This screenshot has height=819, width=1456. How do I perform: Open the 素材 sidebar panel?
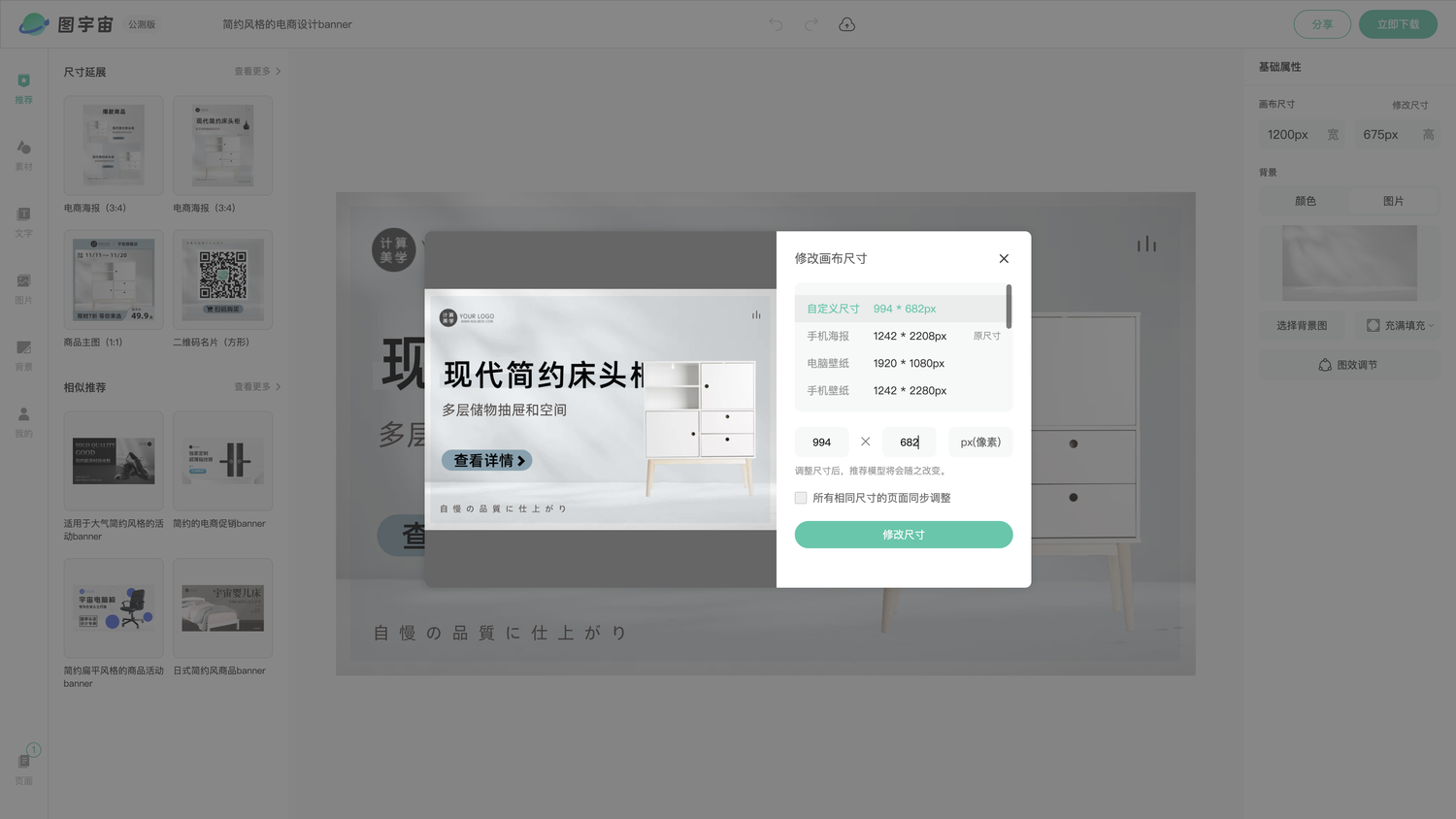23,154
